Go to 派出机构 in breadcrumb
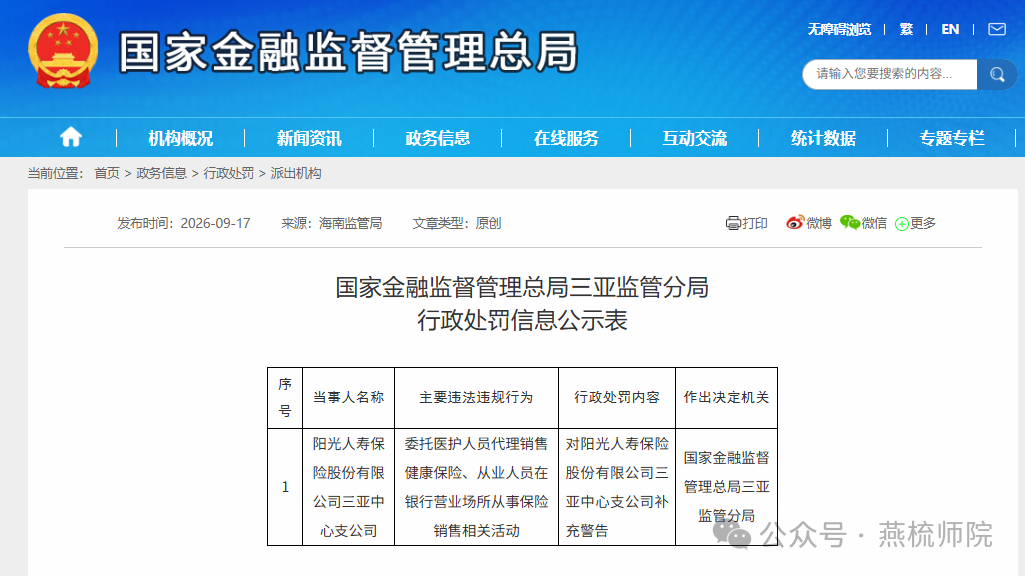The width and height of the screenshot is (1025, 576). pyautogui.click(x=296, y=173)
